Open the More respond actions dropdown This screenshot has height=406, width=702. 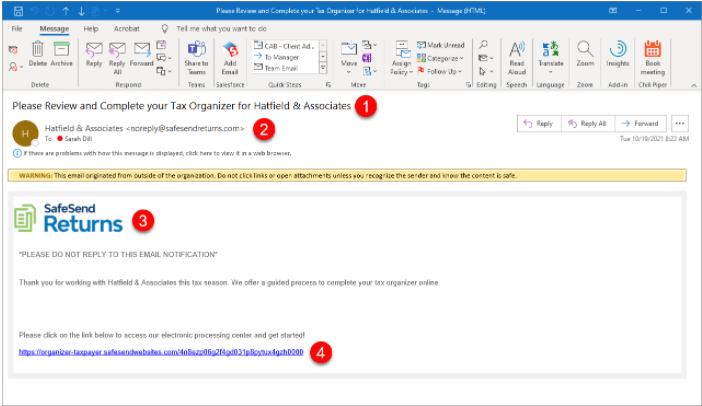164,71
